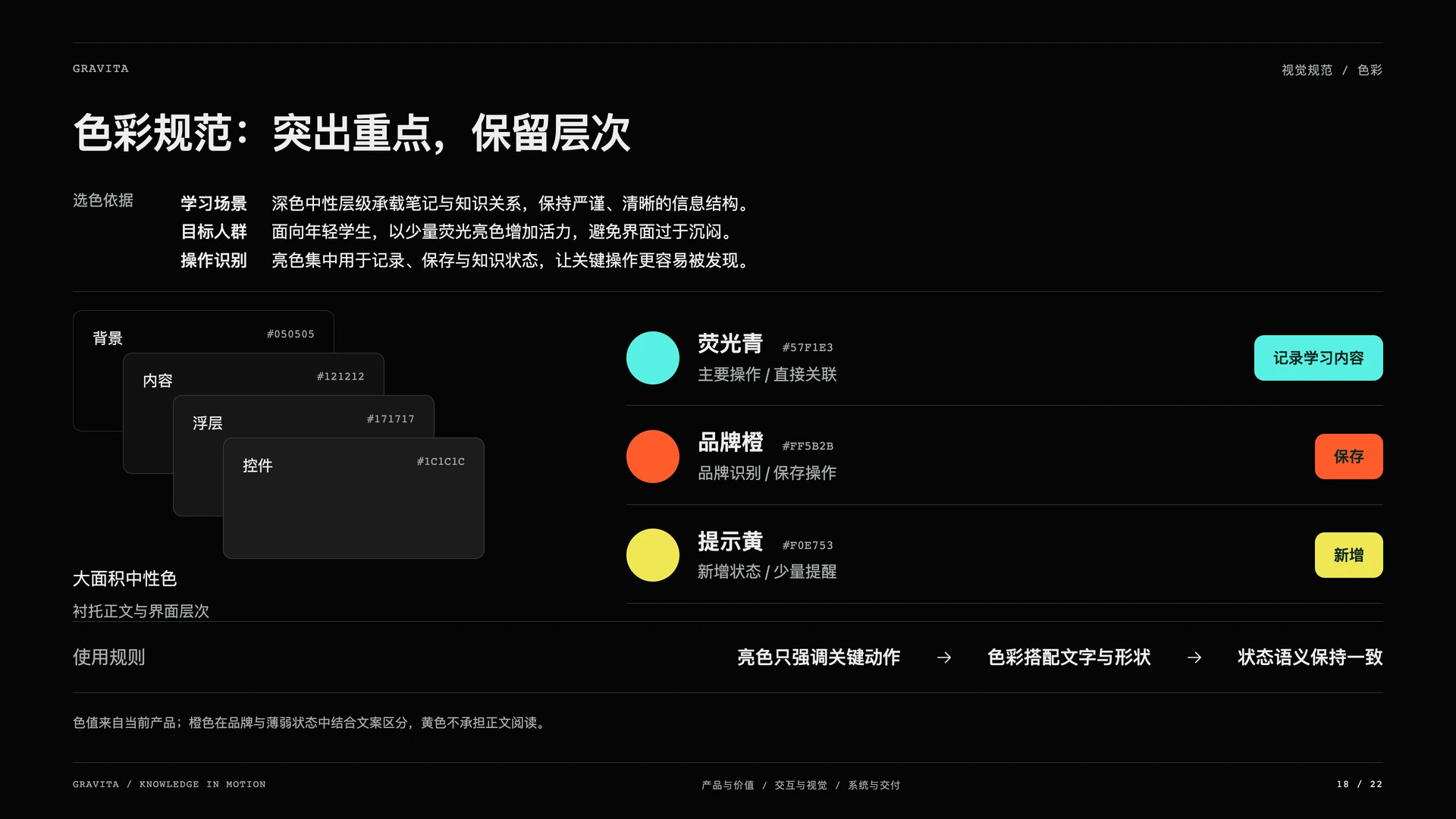This screenshot has width=1456, height=819.
Task: Click the 记录学习内容 cyan button
Action: coord(1318,358)
